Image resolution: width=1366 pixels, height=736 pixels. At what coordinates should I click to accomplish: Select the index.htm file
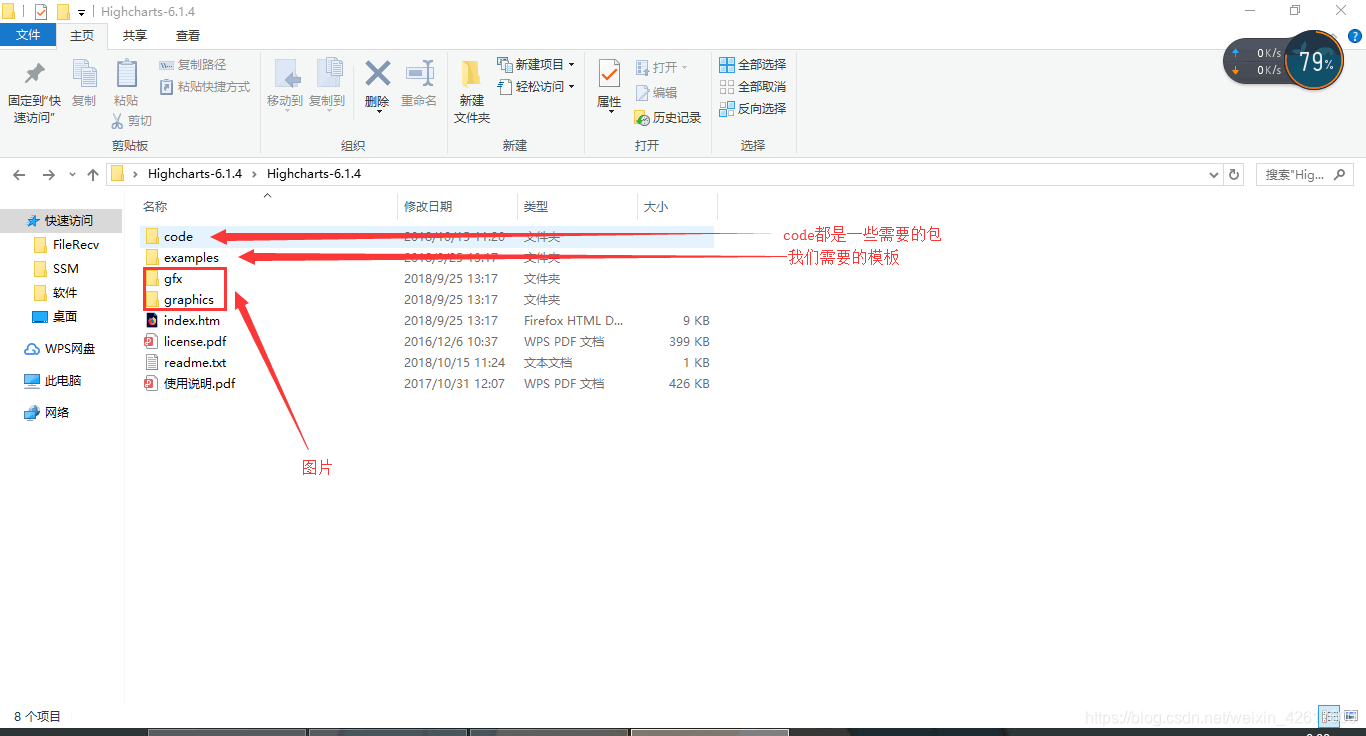click(x=192, y=321)
